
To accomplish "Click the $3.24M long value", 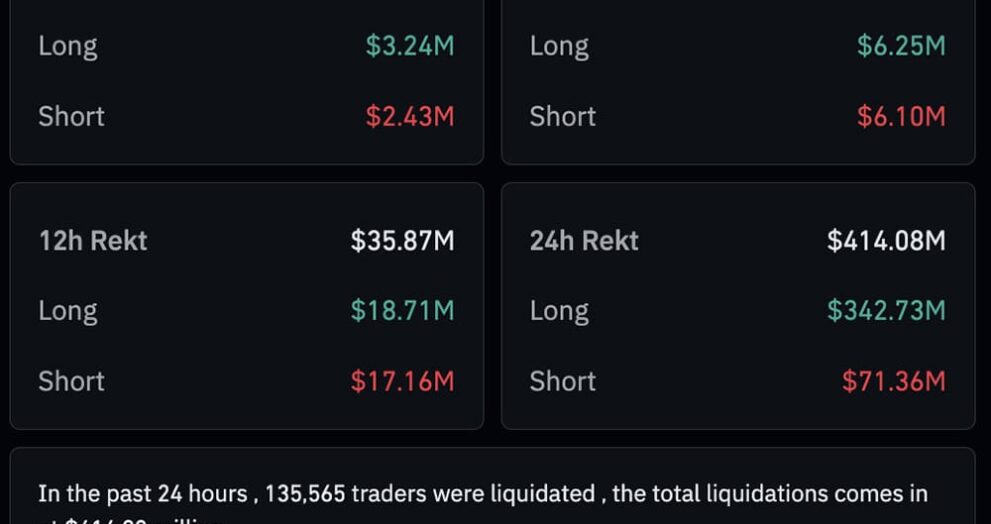I will (x=409, y=46).
